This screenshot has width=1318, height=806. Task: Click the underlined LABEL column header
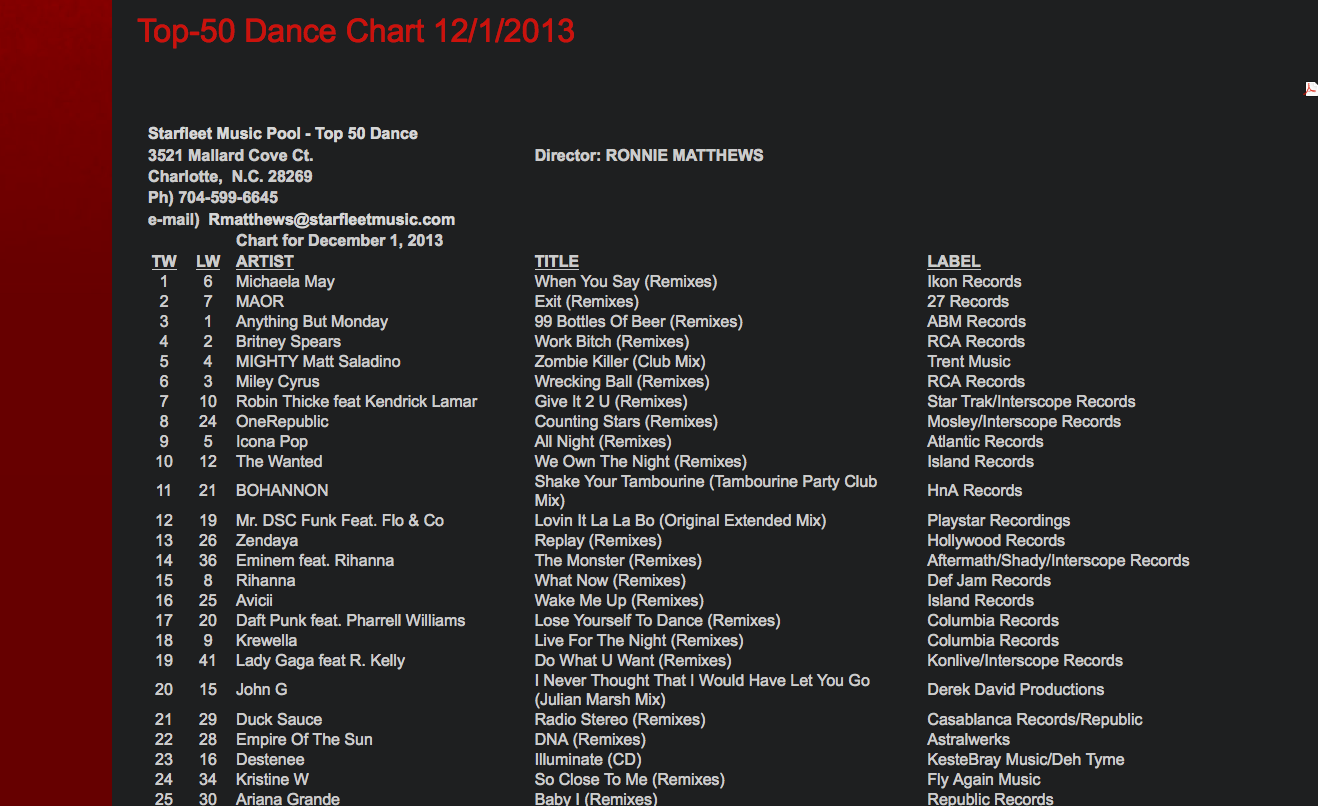(x=953, y=262)
